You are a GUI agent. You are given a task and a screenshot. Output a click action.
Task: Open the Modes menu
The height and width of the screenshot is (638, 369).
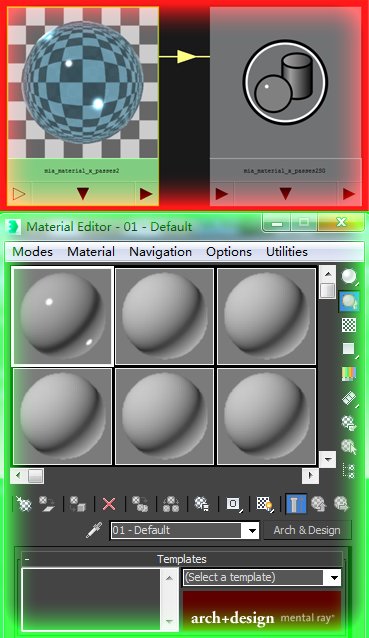tap(33, 251)
